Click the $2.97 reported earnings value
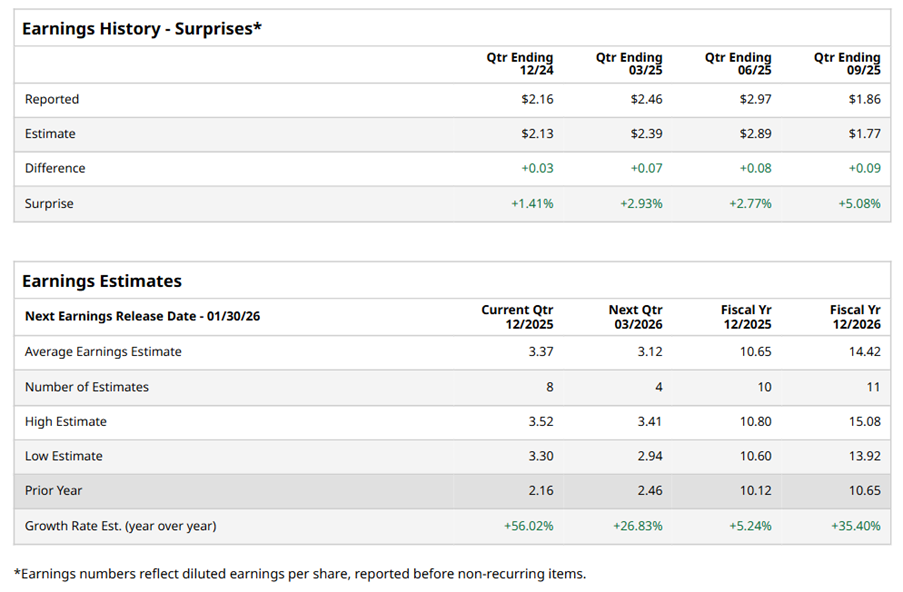 (x=754, y=99)
